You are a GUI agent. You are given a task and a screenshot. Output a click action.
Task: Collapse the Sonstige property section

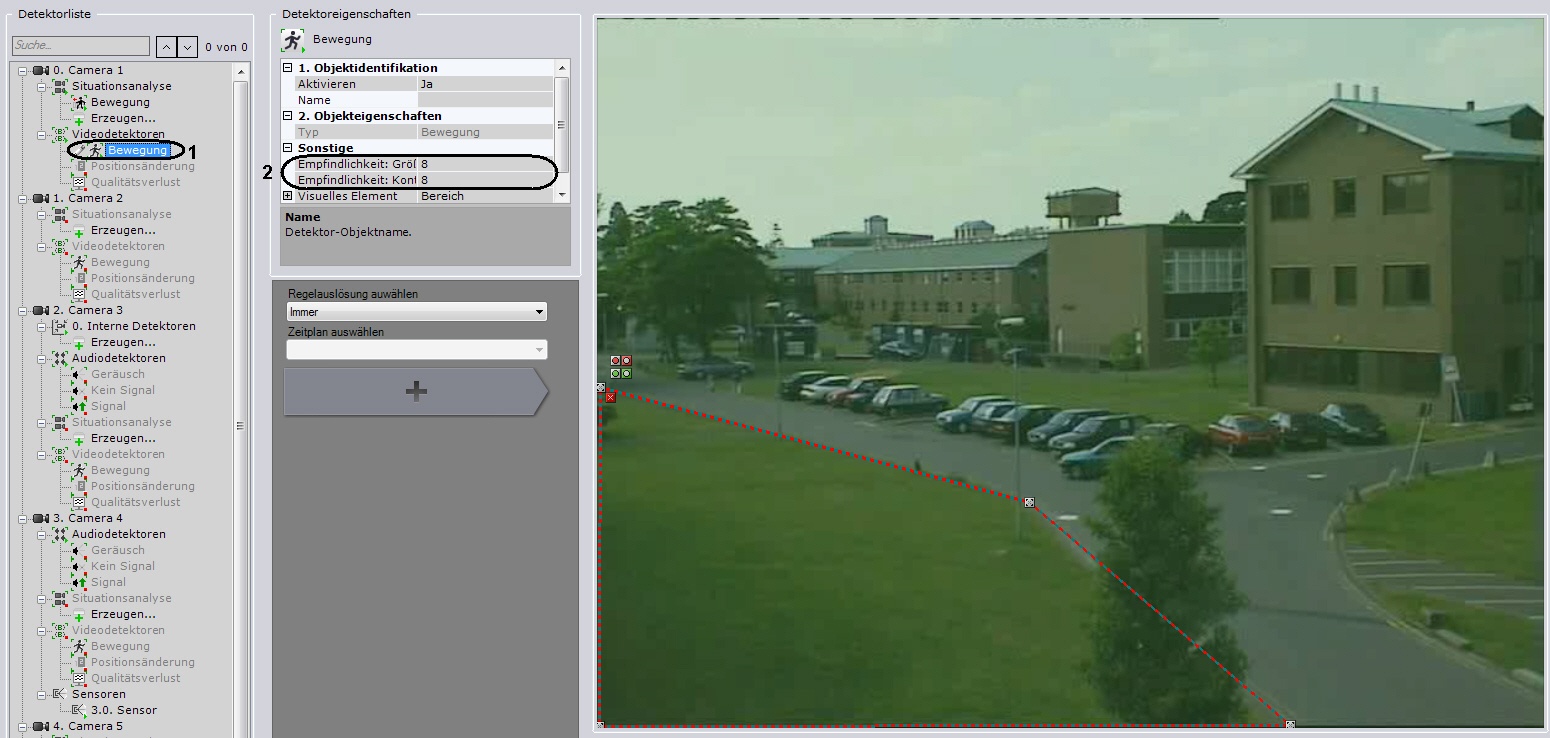pyautogui.click(x=288, y=148)
